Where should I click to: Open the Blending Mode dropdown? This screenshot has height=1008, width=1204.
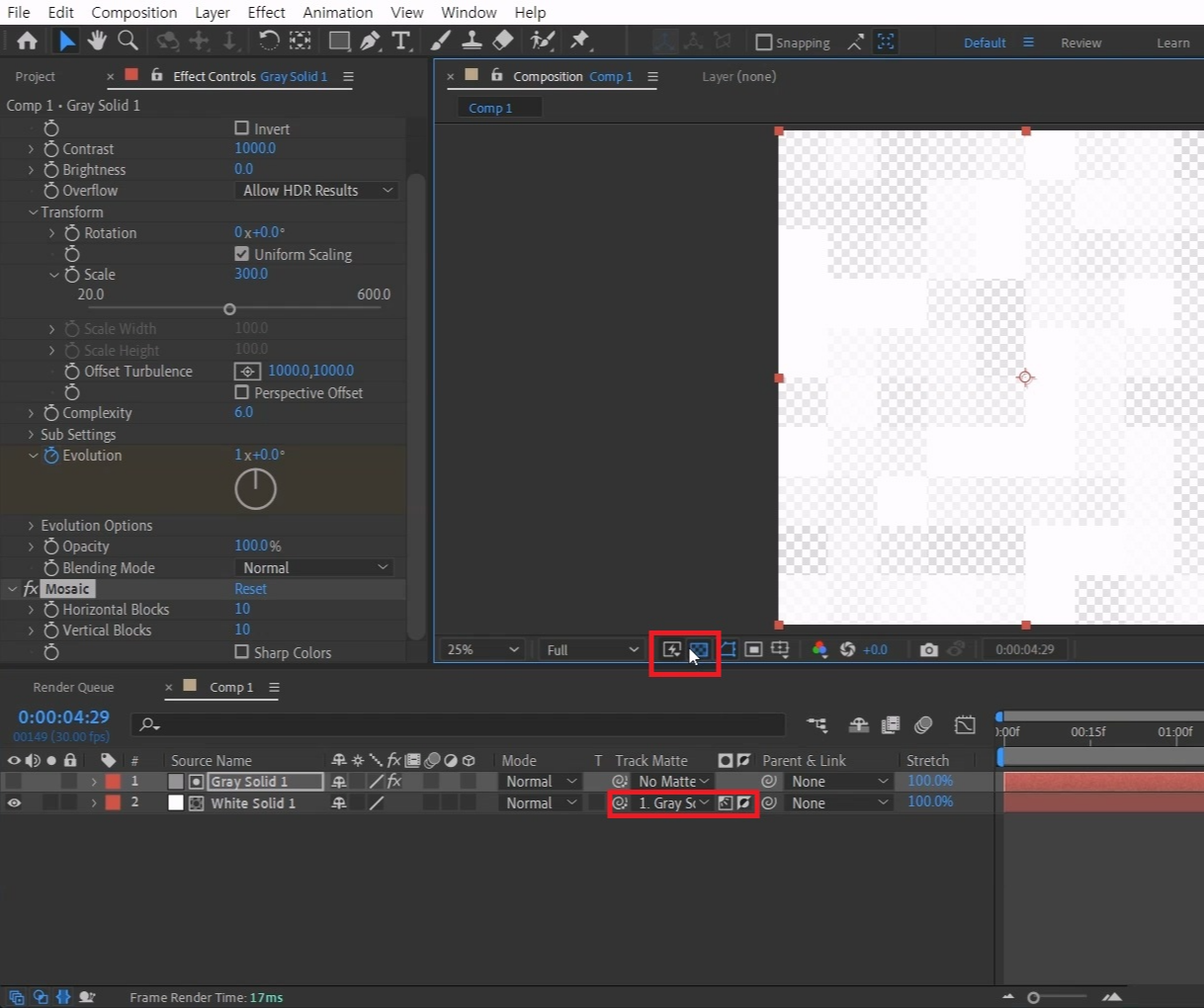point(314,568)
